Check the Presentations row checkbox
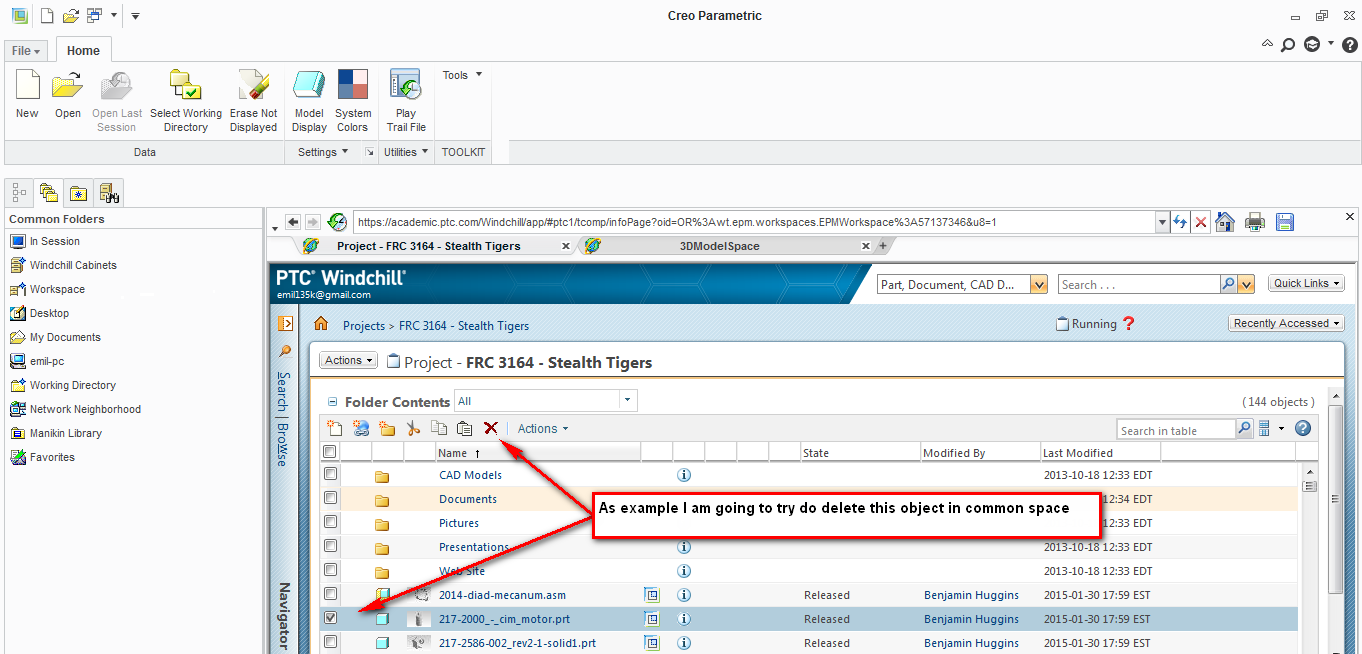1362x654 pixels. 330,546
